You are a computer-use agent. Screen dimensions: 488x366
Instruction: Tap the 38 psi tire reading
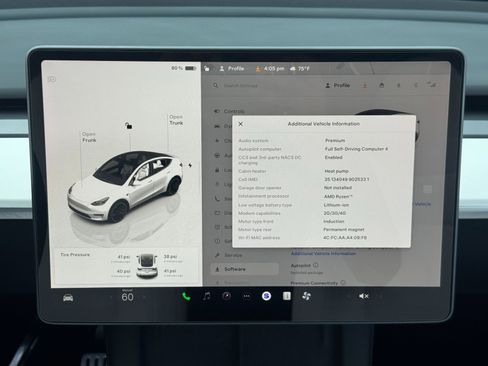(x=170, y=256)
